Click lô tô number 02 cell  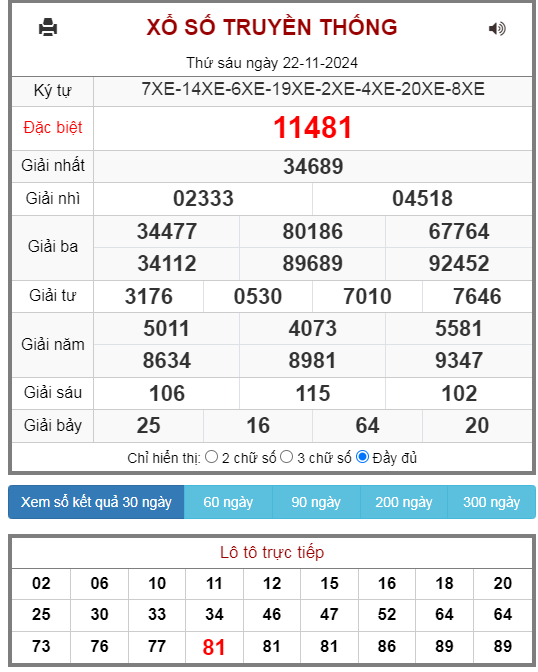click(x=41, y=583)
